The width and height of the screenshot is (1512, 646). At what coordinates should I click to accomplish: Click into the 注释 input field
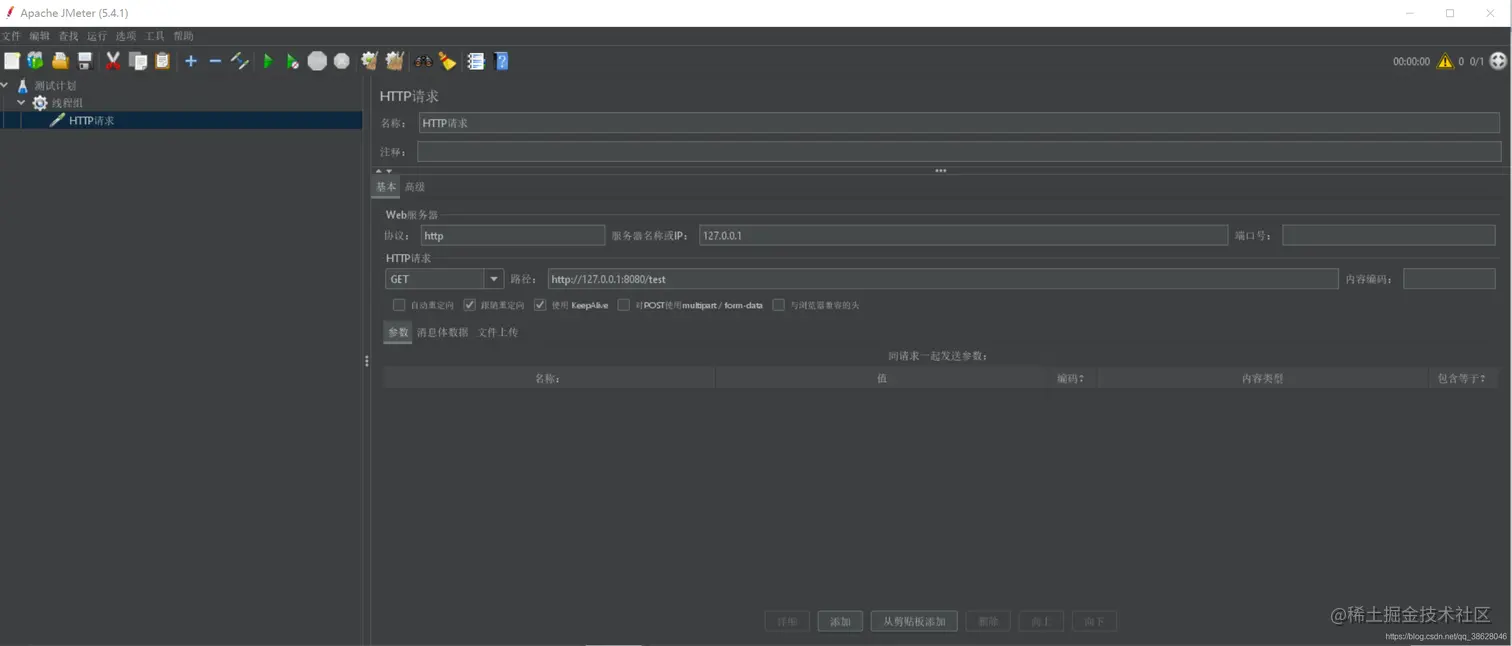(x=959, y=151)
